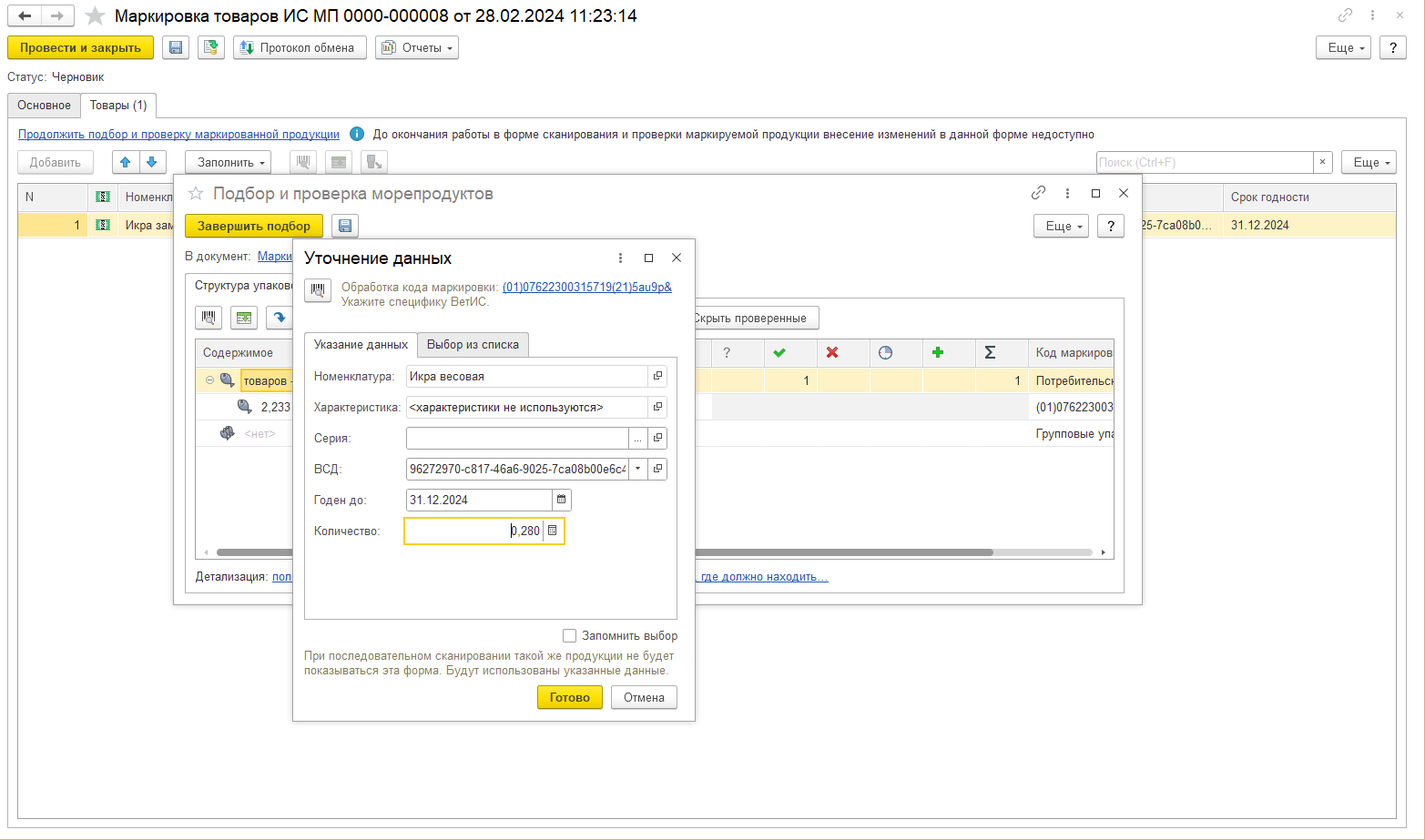Click the barcode icon in packaging structure toolbar

pos(209,318)
